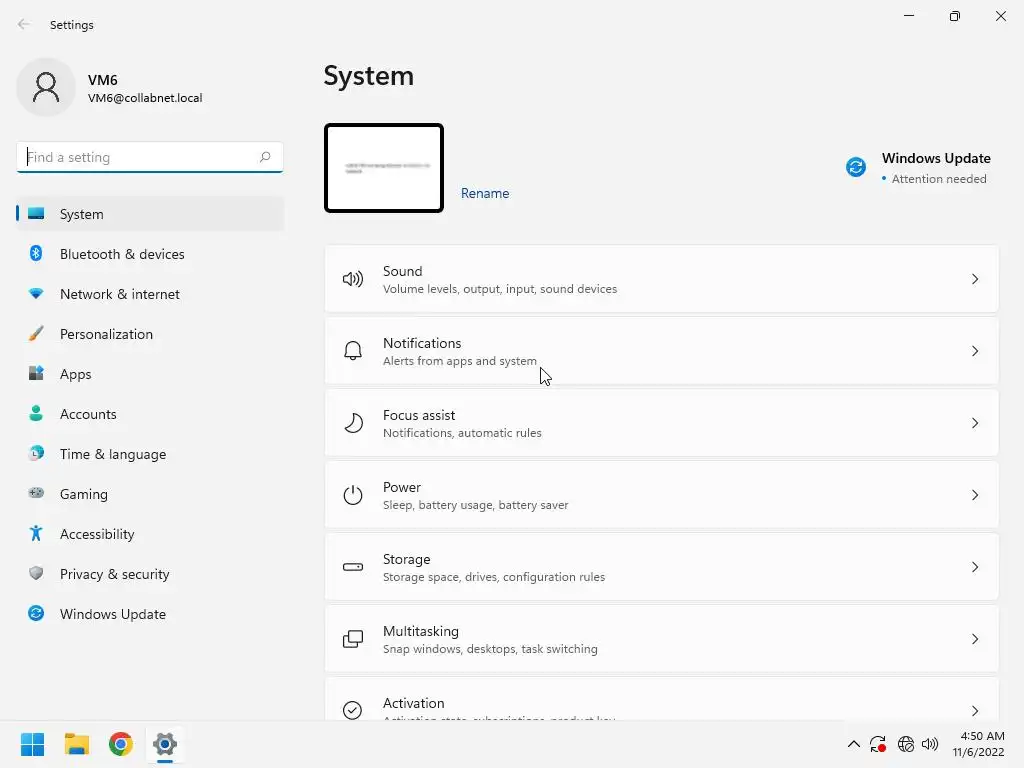
Task: Click the Bluetooth icon in sidebar
Action: point(36,253)
